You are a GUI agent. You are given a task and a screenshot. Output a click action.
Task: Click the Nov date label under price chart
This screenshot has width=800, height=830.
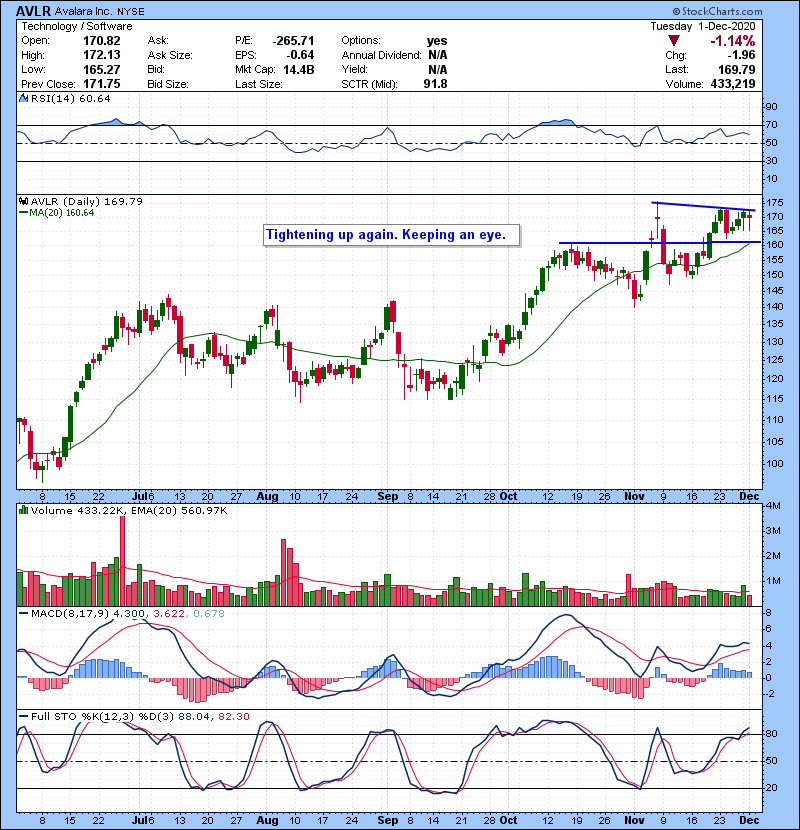coord(634,497)
